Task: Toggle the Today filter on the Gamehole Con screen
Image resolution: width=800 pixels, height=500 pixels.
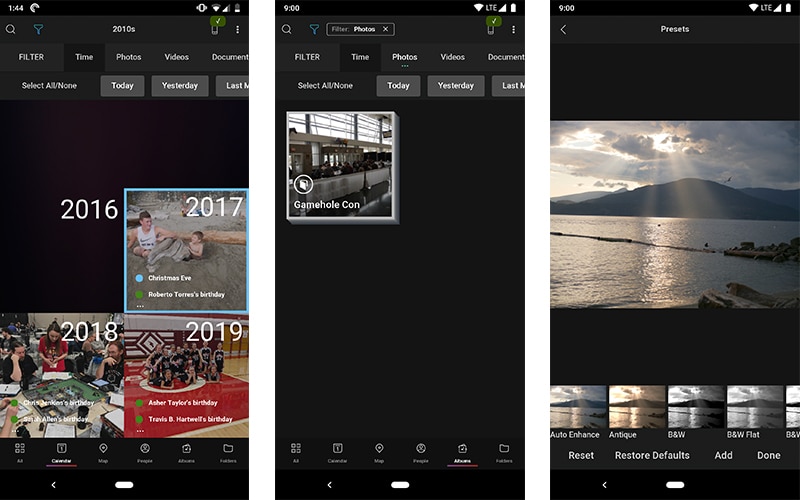Action: [x=398, y=86]
